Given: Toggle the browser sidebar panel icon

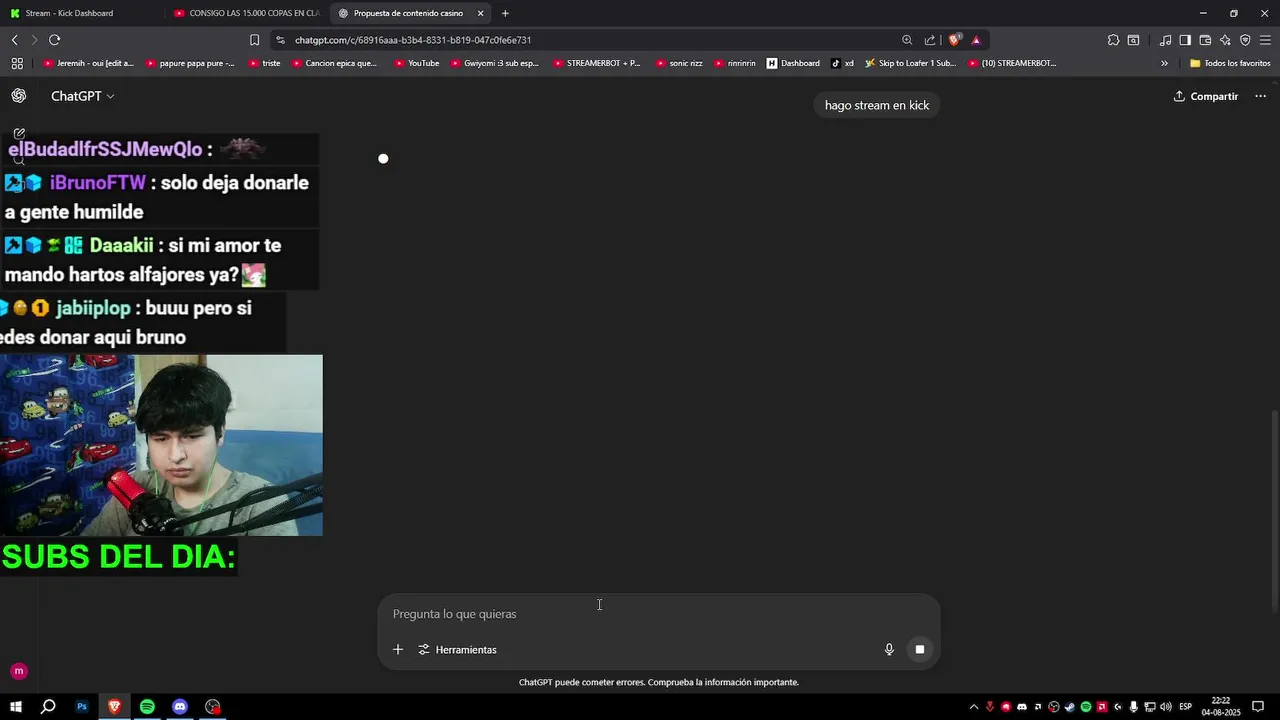Looking at the screenshot, I should (1185, 40).
